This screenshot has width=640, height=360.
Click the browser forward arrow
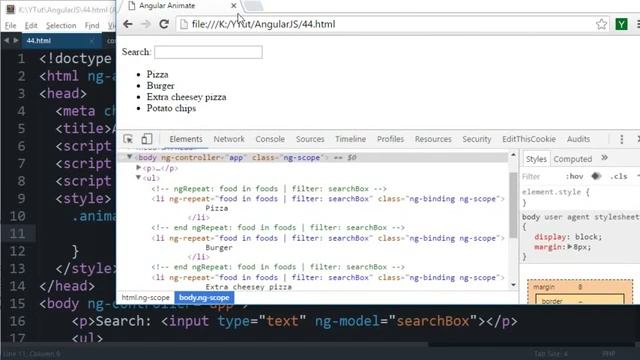[146, 24]
